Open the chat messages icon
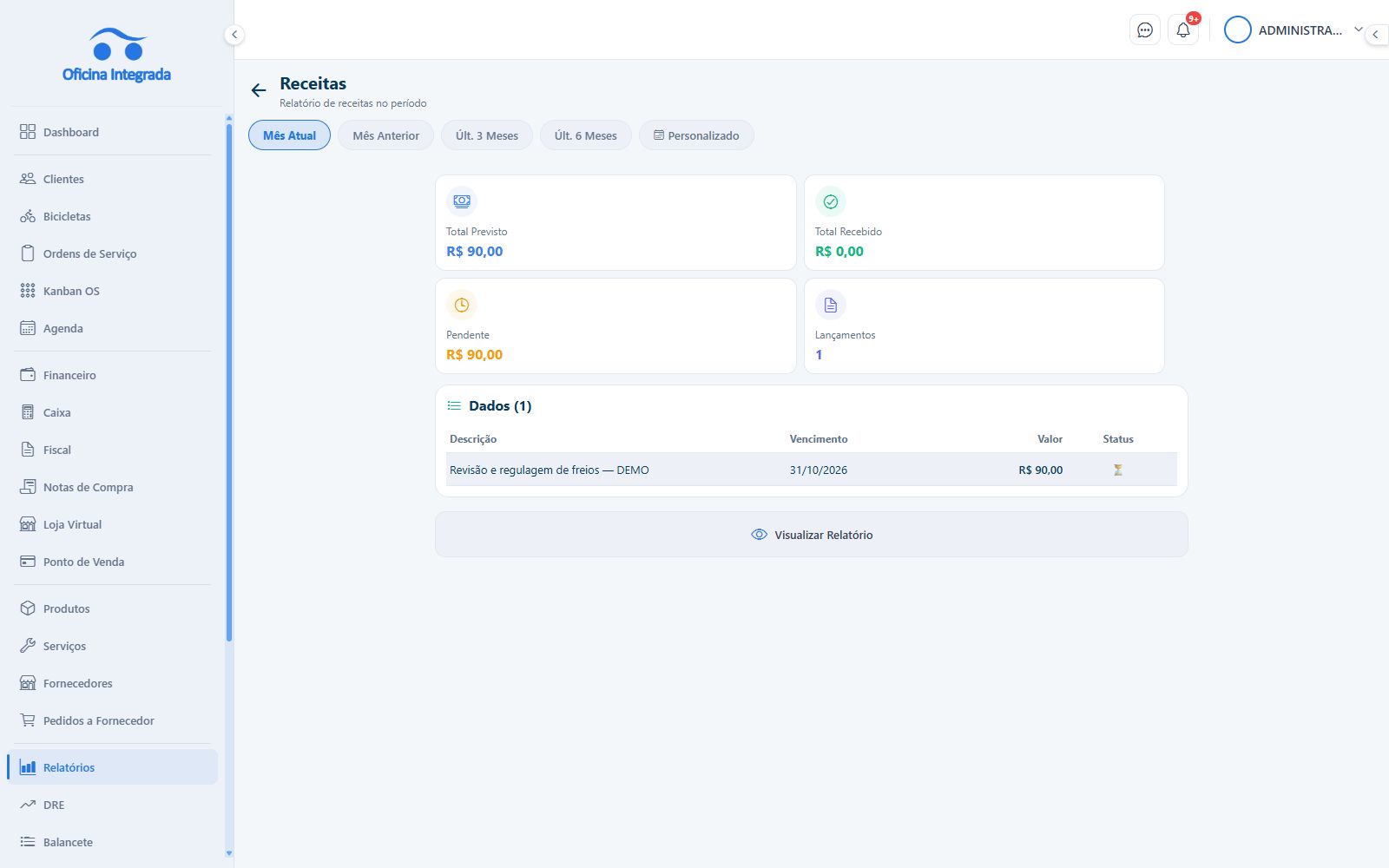Screen dimensions: 1389x868 tap(1145, 30)
